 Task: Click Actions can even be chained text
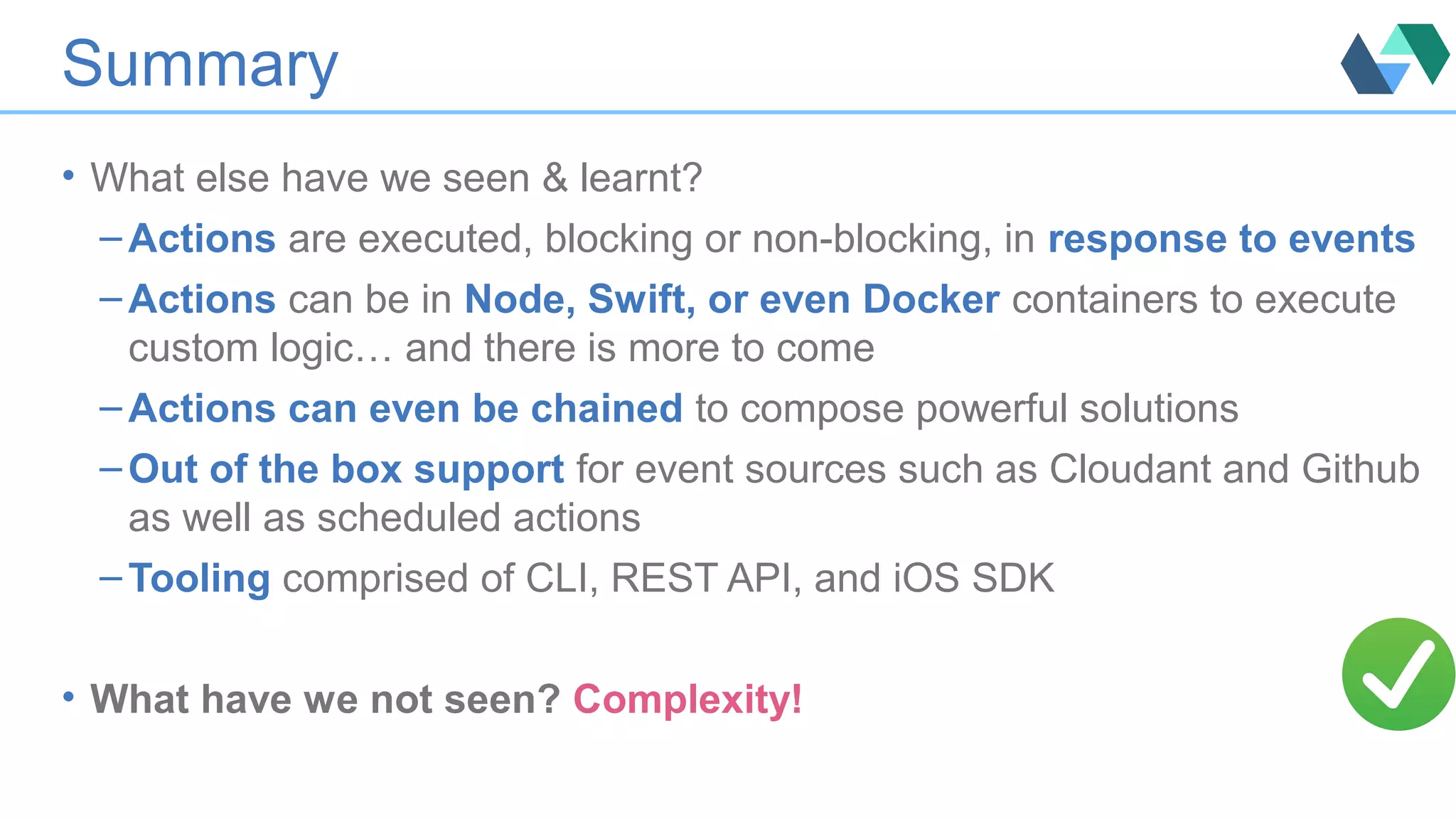(x=405, y=409)
